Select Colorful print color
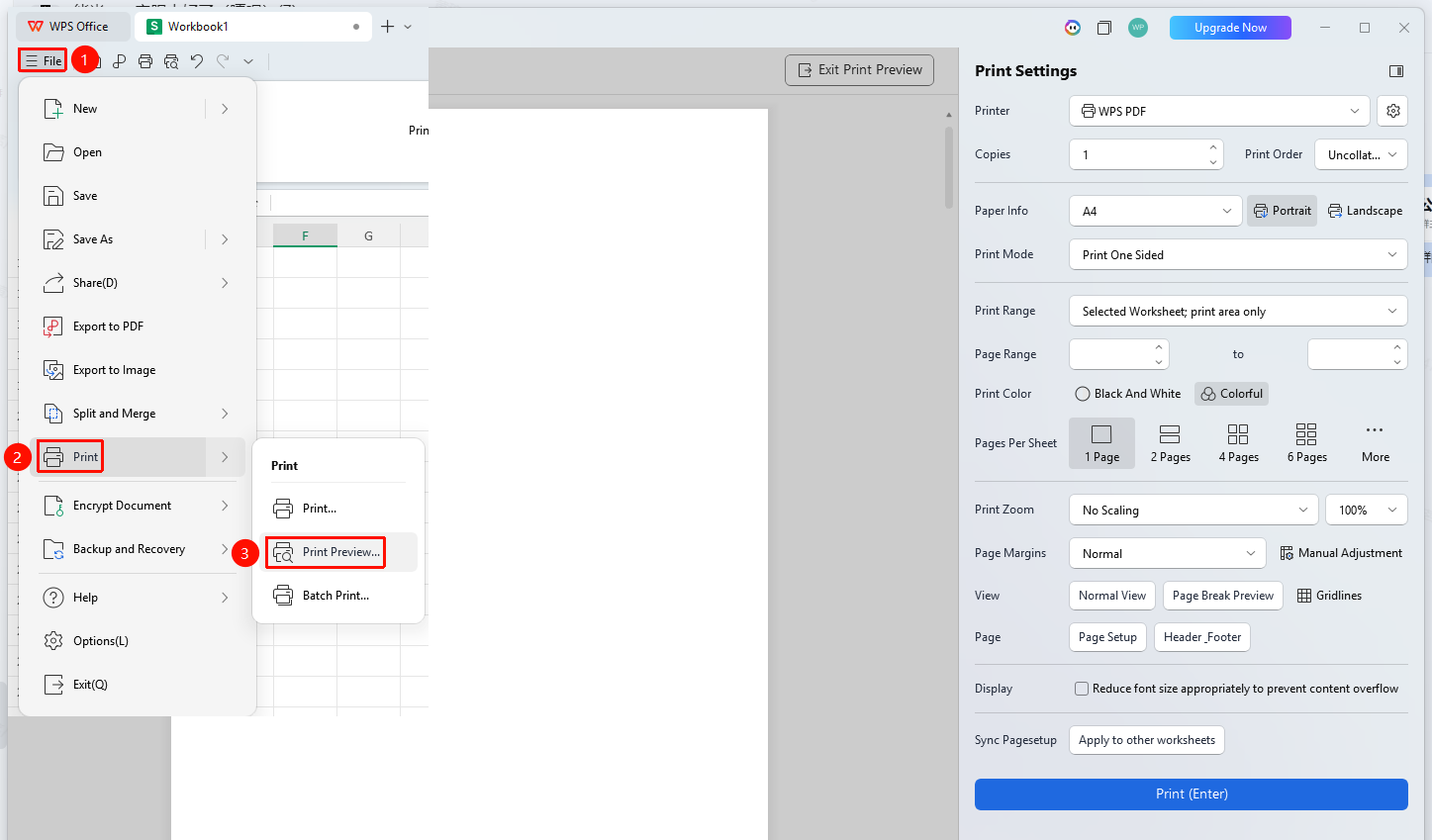 (x=1231, y=394)
